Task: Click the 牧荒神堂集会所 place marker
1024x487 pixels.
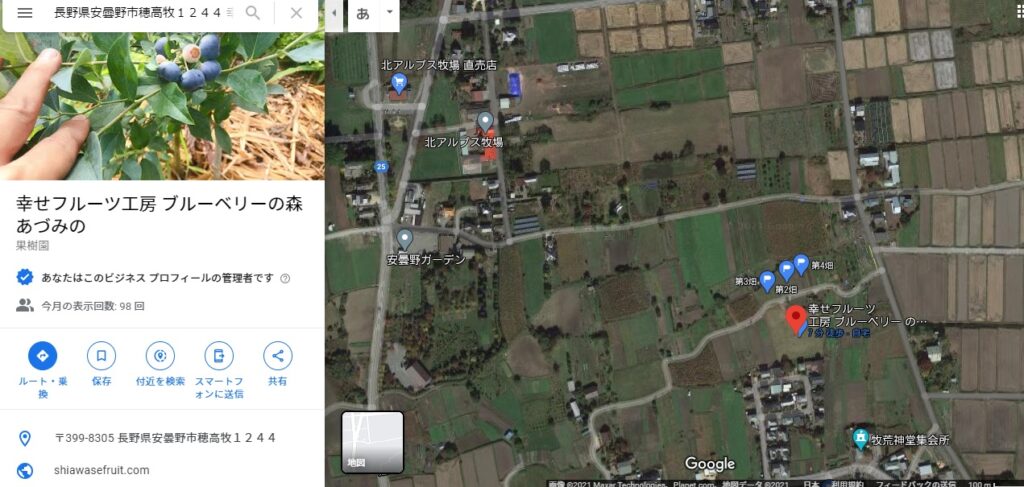Action: 861,439
